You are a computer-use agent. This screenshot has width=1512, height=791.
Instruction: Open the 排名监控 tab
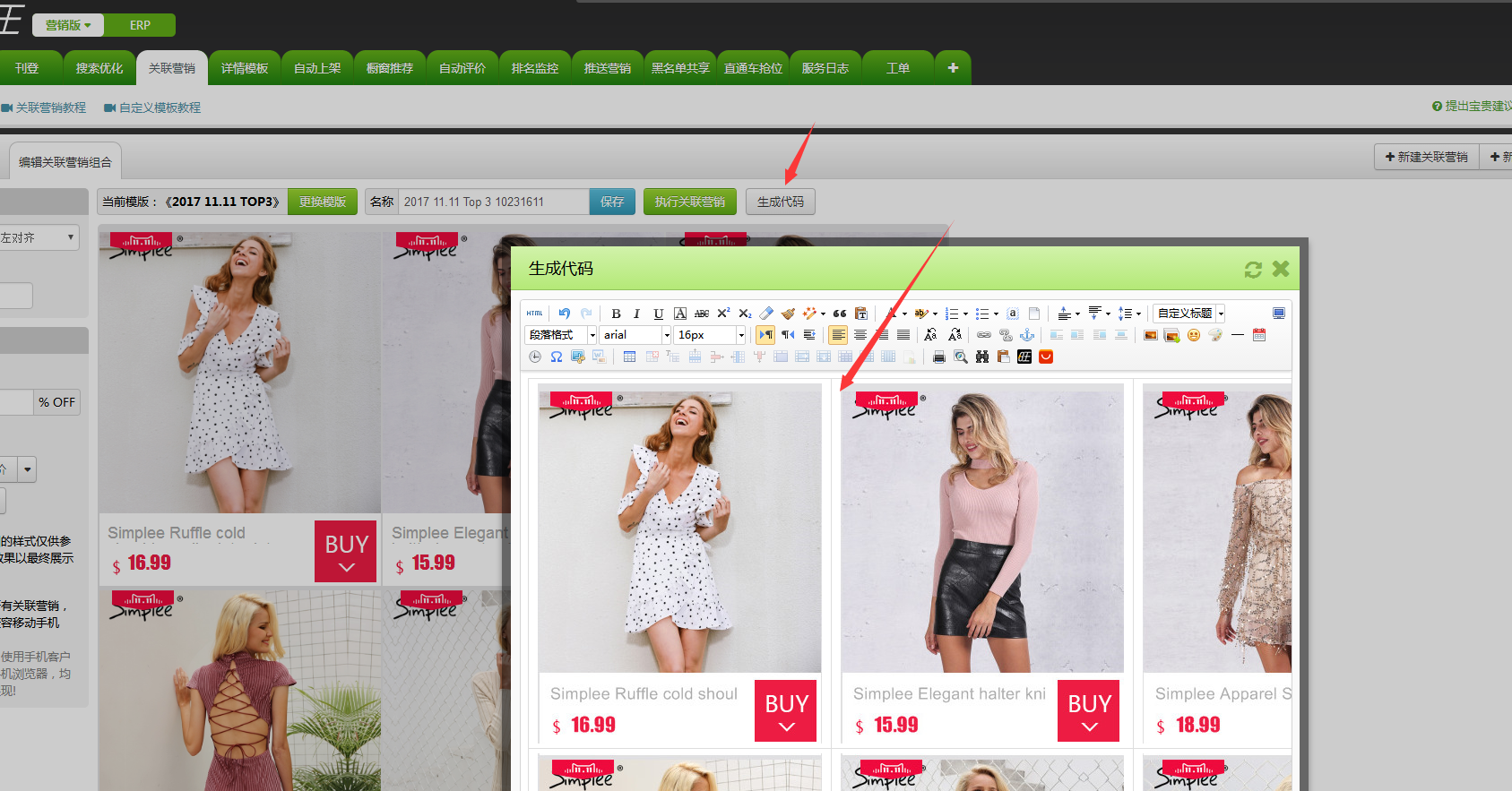click(x=535, y=68)
